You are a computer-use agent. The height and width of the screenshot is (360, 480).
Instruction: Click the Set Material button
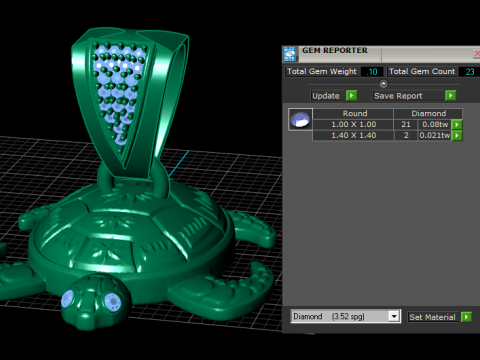tap(433, 317)
